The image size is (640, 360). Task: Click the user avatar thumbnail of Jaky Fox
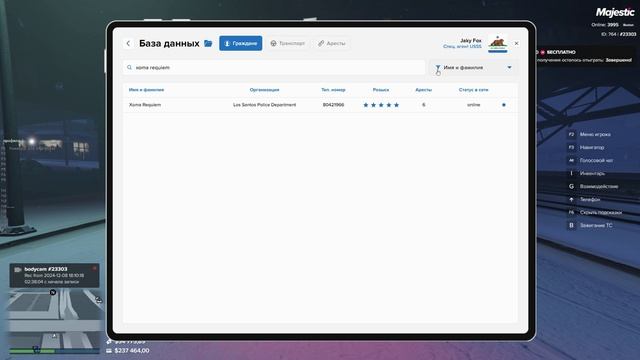tap(498, 43)
